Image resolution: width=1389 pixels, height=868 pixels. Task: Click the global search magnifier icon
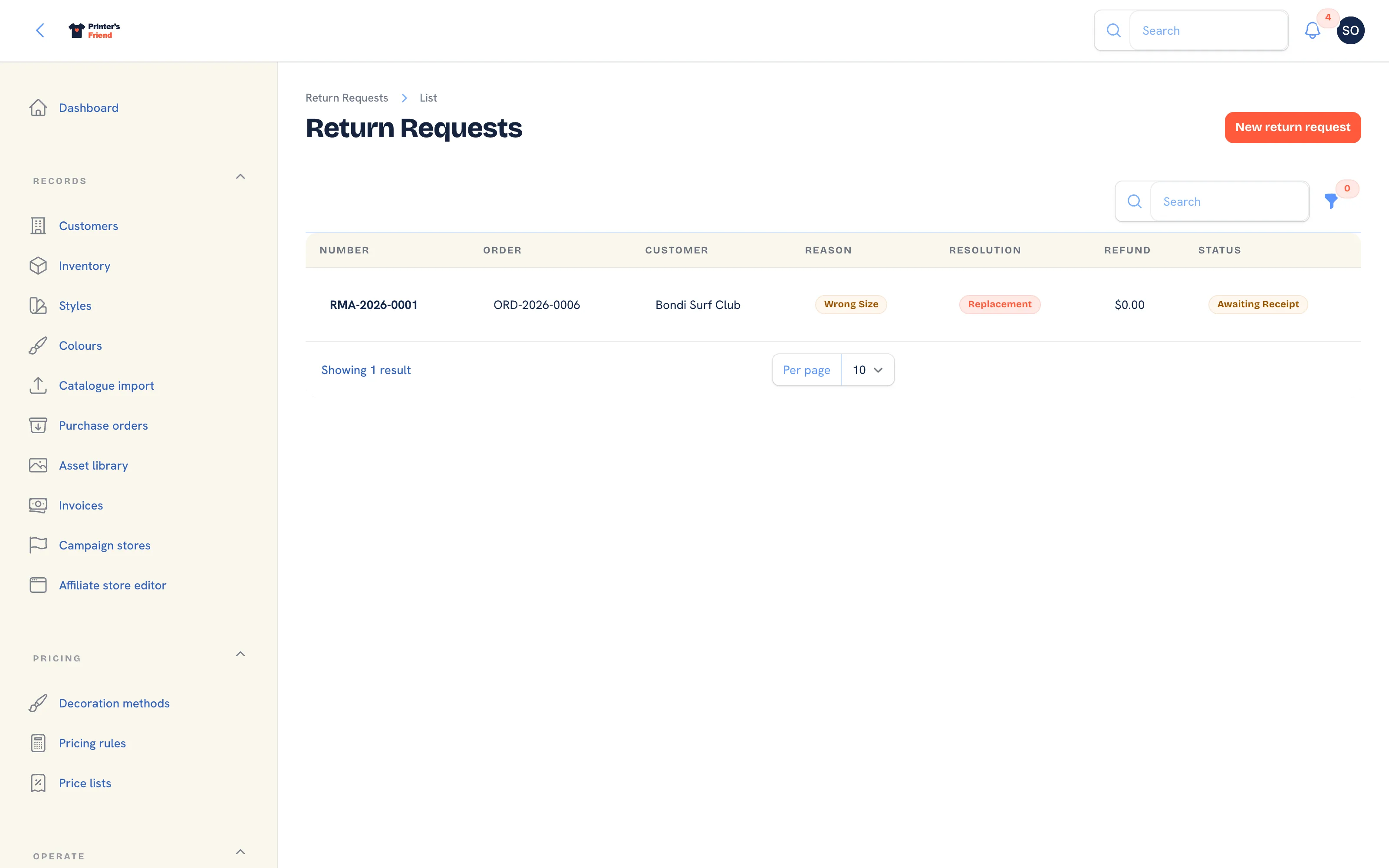[1113, 30]
